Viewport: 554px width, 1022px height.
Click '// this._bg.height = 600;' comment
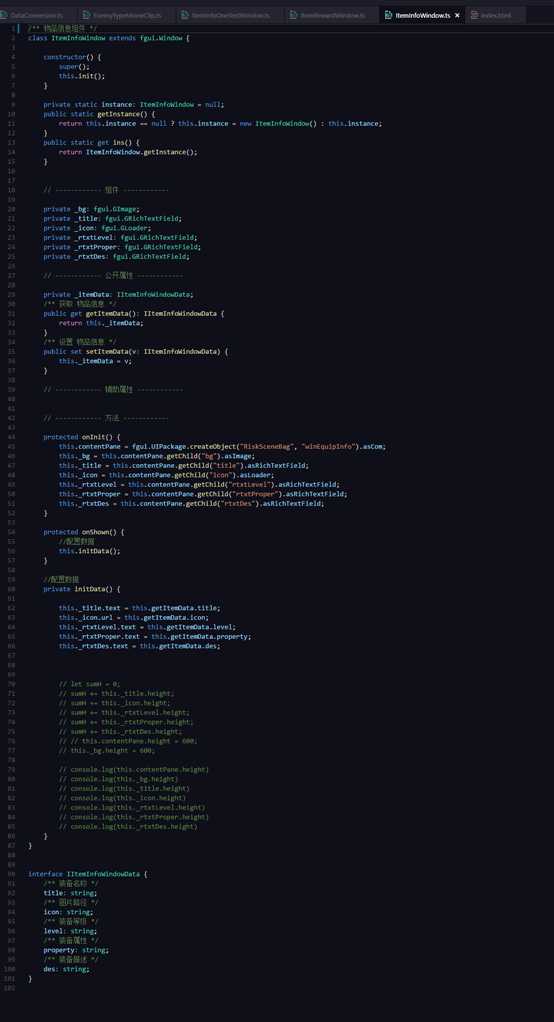coord(107,750)
